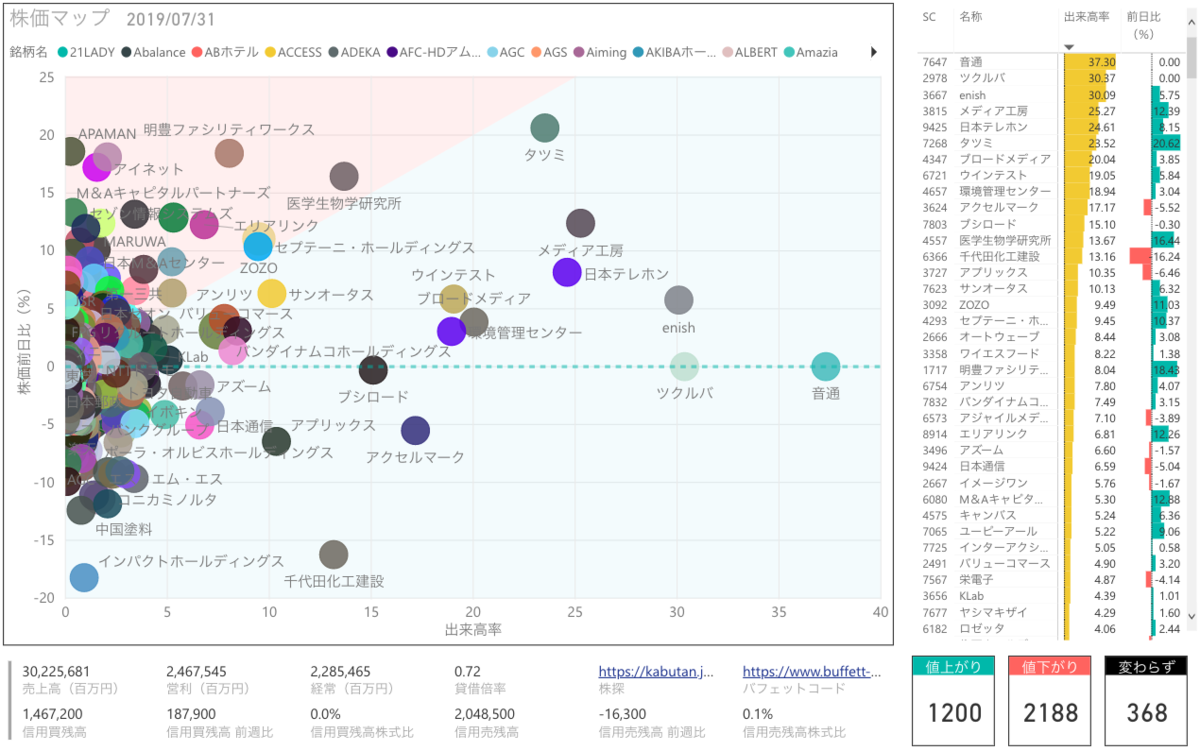The width and height of the screenshot is (1200, 751).
Task: Select table row エリアリンク
Action: [x=1050, y=434]
